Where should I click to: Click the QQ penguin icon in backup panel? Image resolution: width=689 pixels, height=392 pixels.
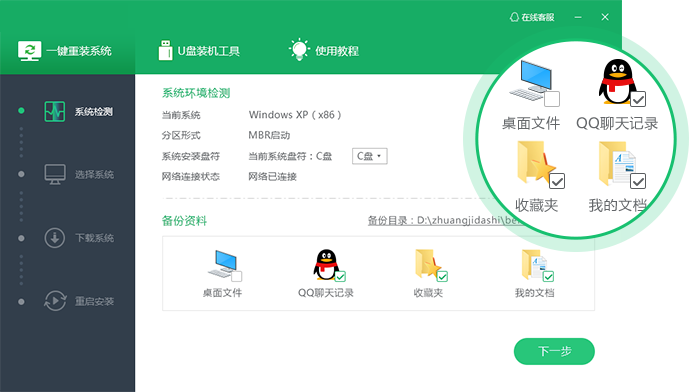point(326,265)
